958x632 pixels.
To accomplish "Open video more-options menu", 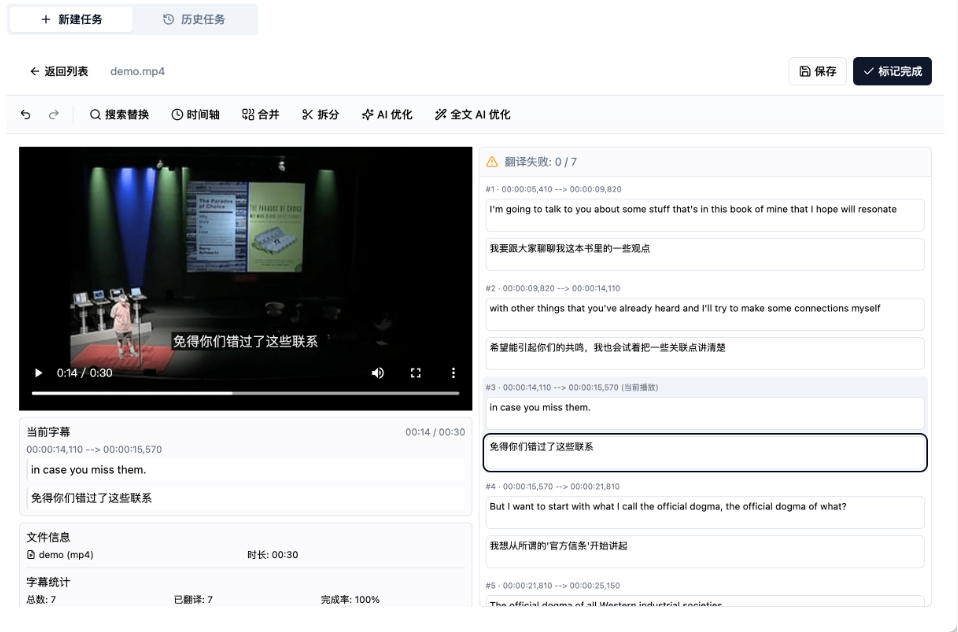I will pyautogui.click(x=453, y=373).
